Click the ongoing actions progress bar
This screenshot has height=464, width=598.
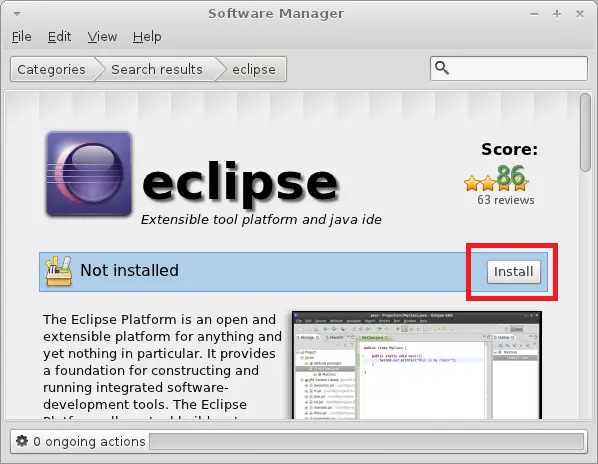[x=367, y=442]
